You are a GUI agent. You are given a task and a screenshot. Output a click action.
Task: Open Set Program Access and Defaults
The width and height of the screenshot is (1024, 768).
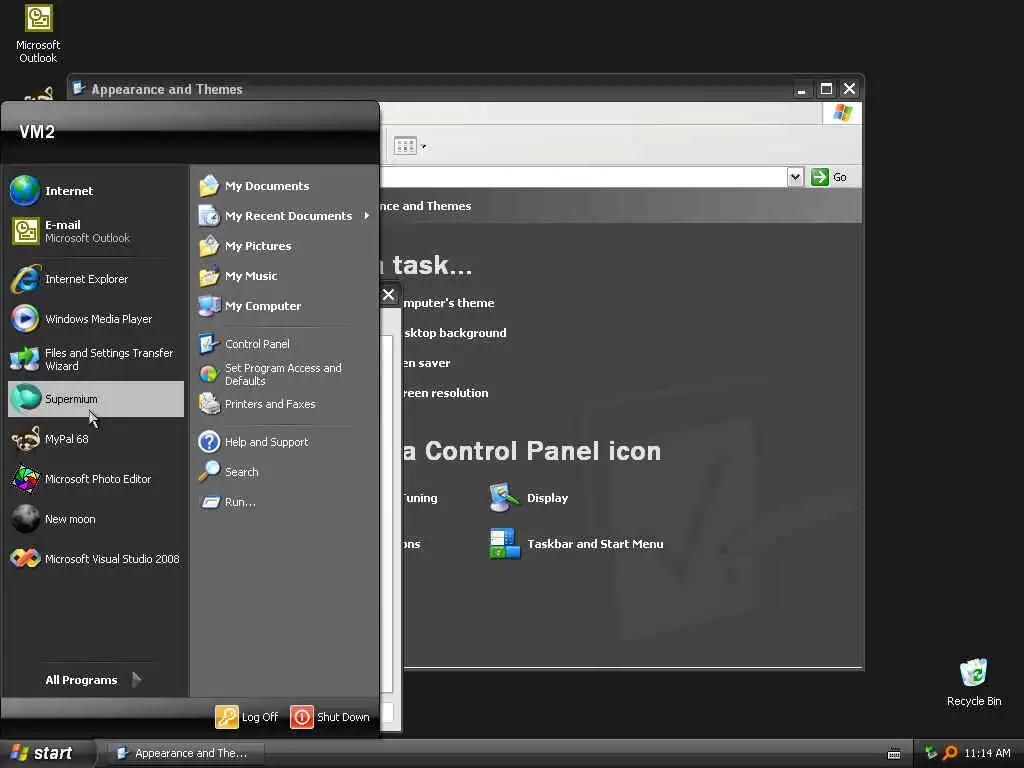[x=285, y=374]
